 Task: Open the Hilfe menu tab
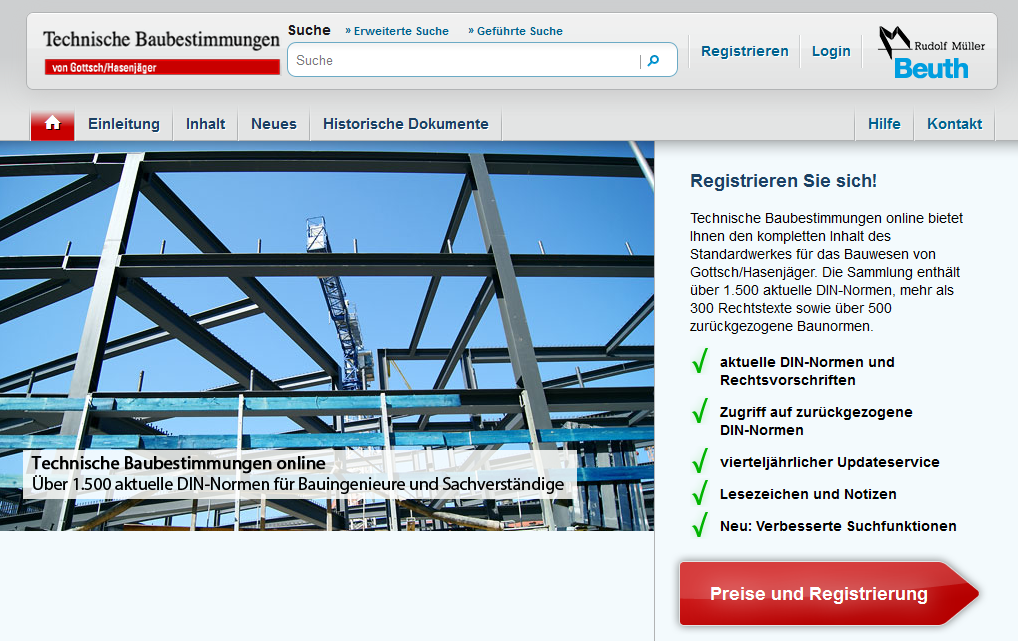pyautogui.click(x=884, y=124)
